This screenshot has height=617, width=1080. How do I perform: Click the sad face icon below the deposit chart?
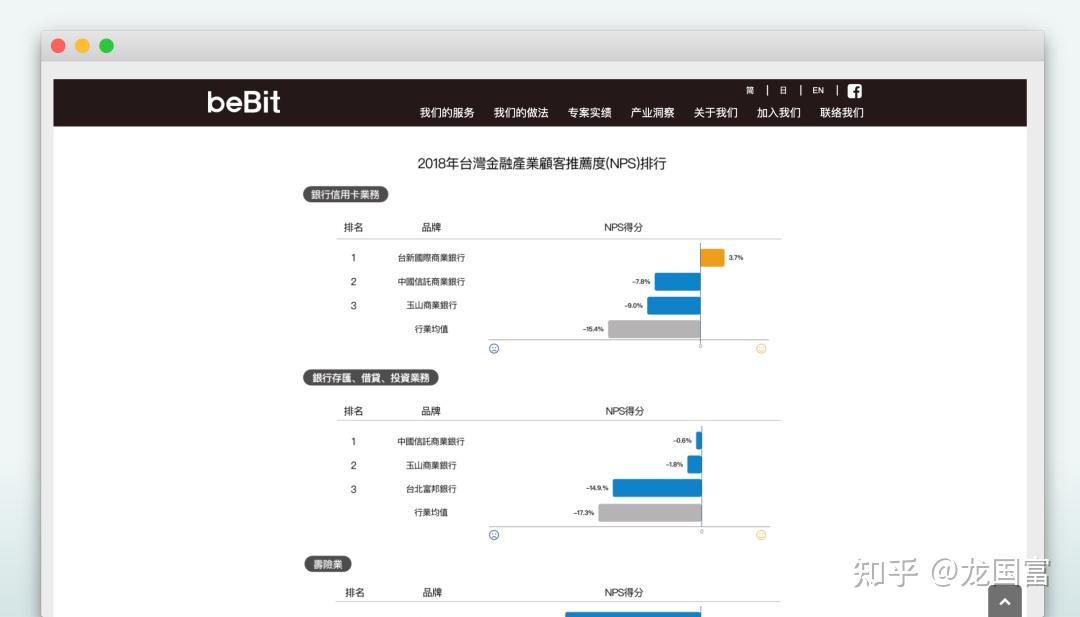[494, 534]
